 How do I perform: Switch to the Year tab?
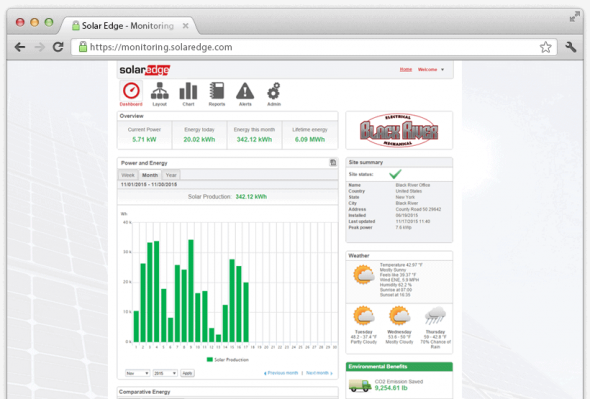point(171,175)
